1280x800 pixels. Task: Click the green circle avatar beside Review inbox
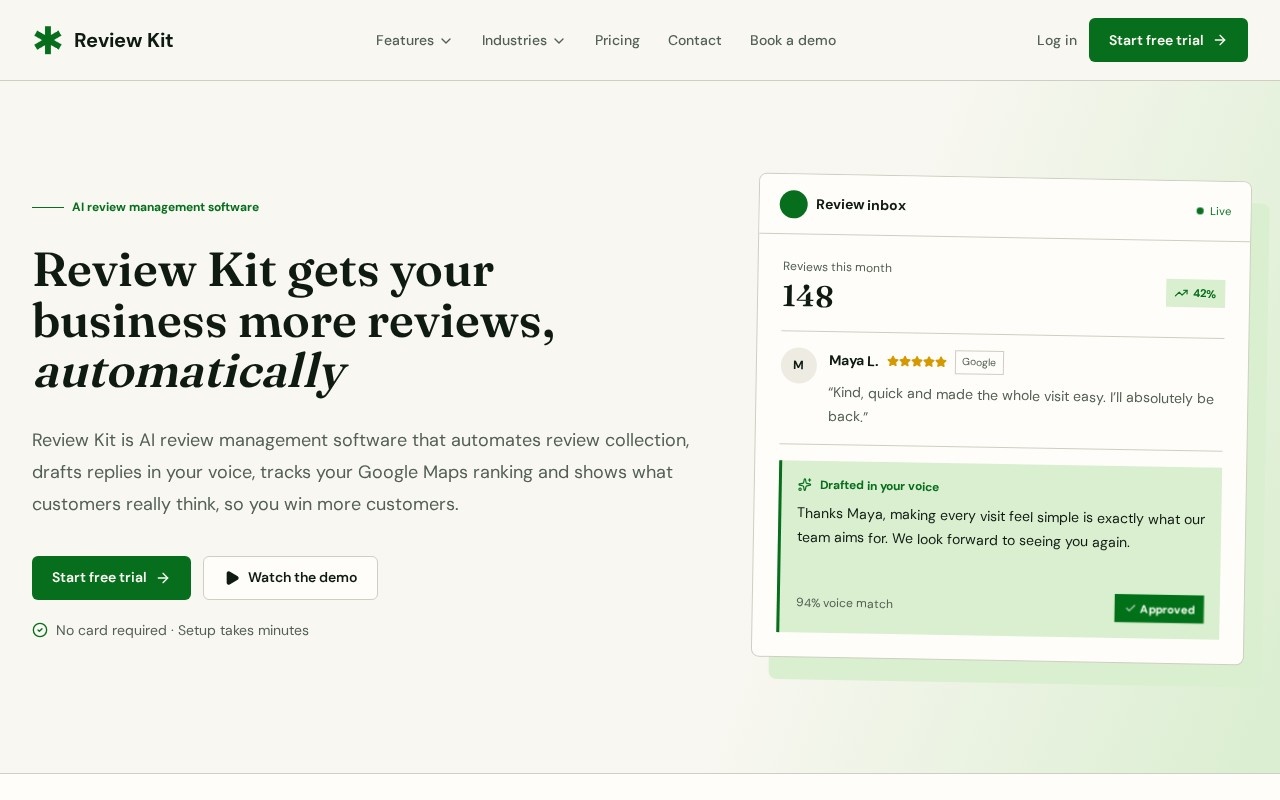click(794, 204)
